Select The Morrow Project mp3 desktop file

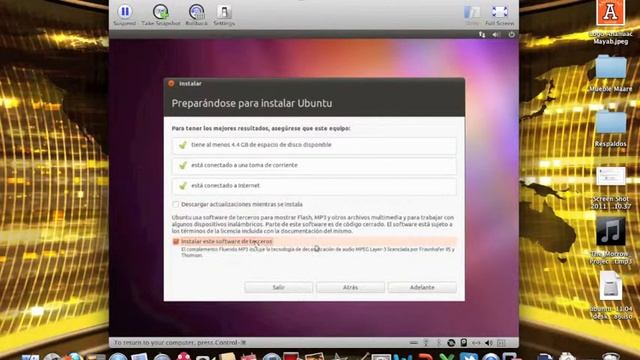(x=611, y=240)
